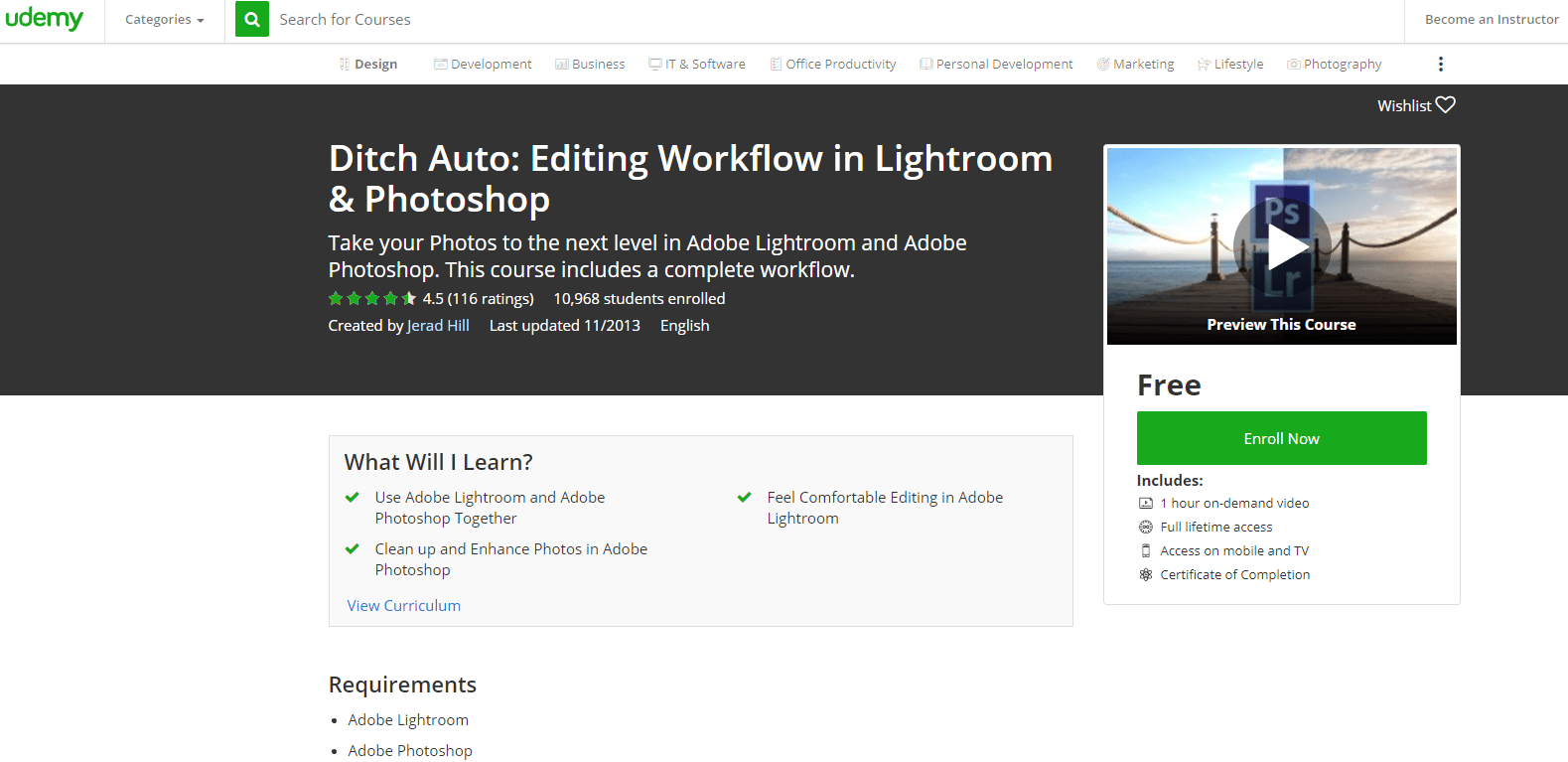Click the Certificate of Completion icon
1568x762 pixels.
pyautogui.click(x=1146, y=575)
